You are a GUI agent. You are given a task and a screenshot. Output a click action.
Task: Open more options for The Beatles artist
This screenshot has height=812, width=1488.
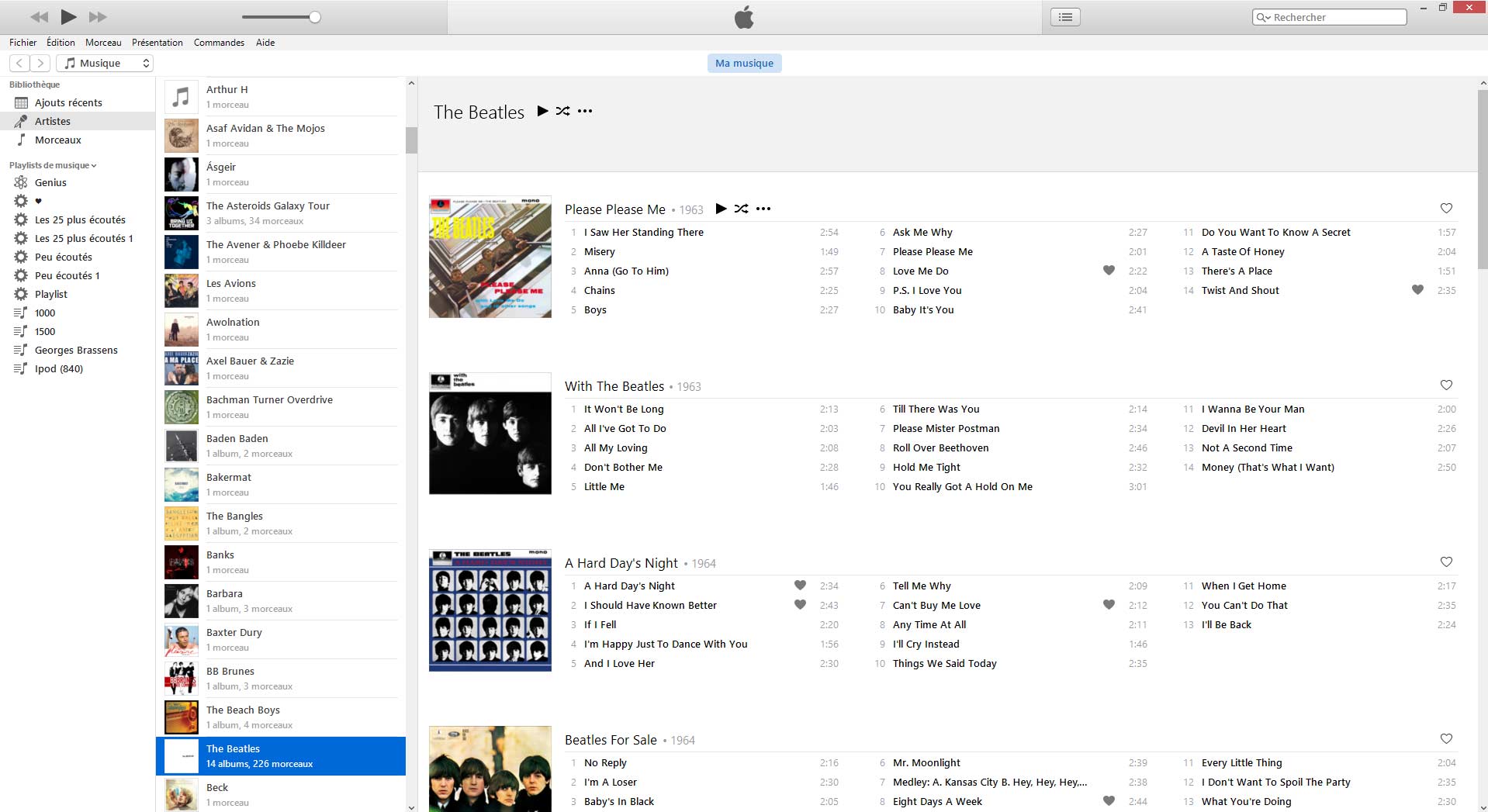585,111
